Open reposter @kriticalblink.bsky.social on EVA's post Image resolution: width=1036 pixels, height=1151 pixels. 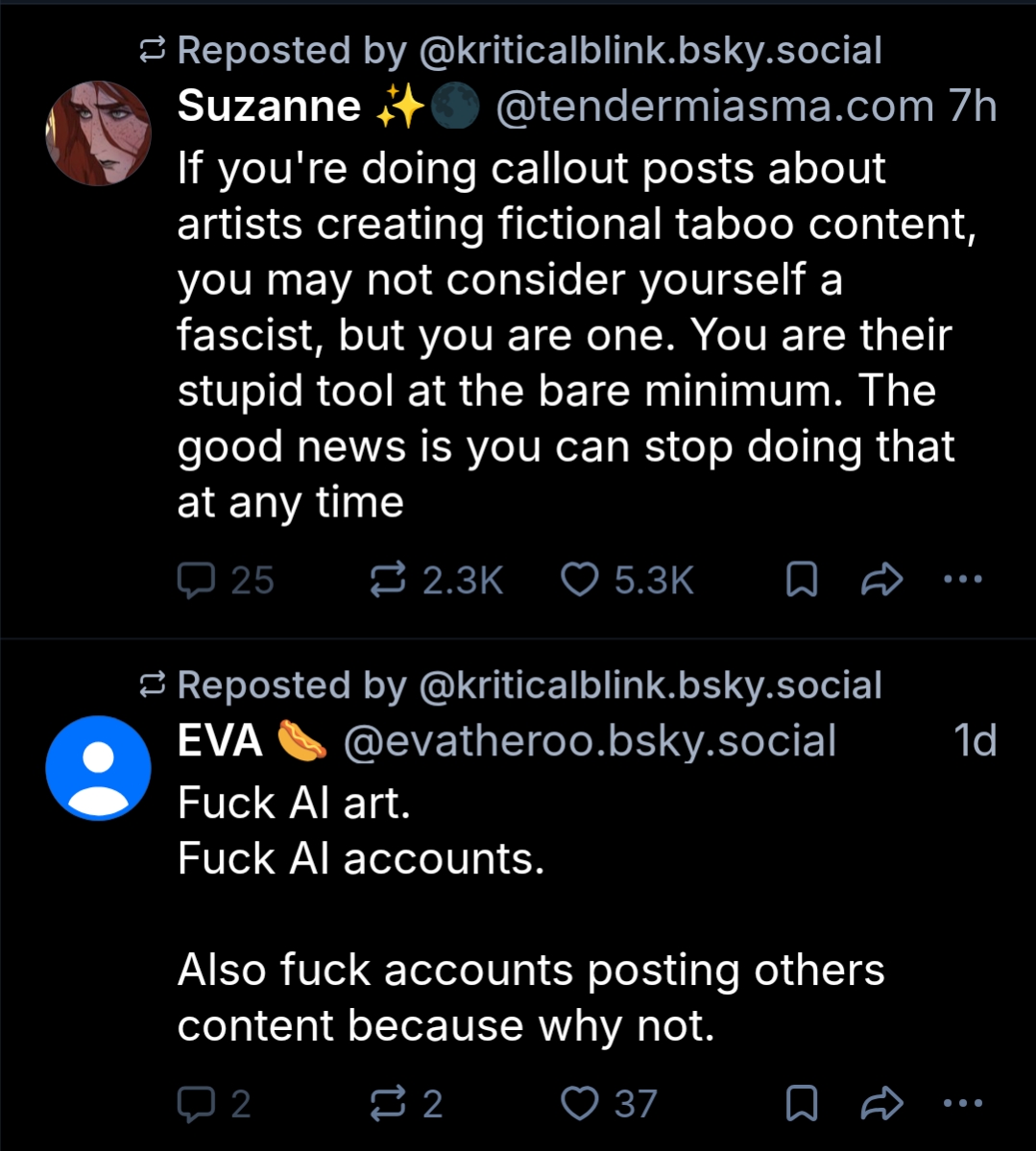650,685
